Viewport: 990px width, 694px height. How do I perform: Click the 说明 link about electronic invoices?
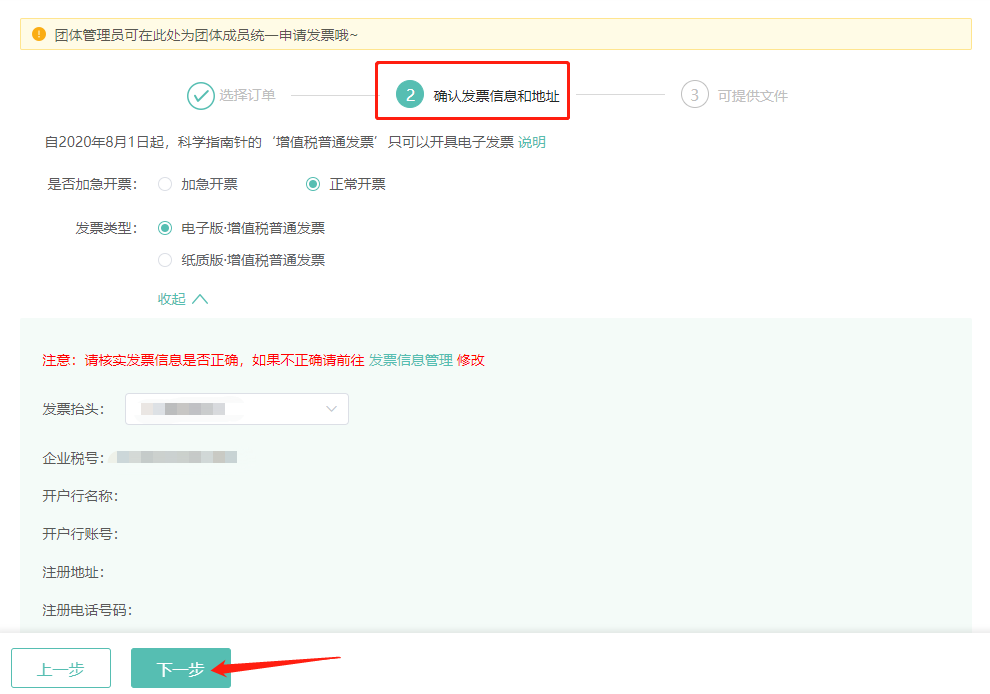pyautogui.click(x=531, y=142)
